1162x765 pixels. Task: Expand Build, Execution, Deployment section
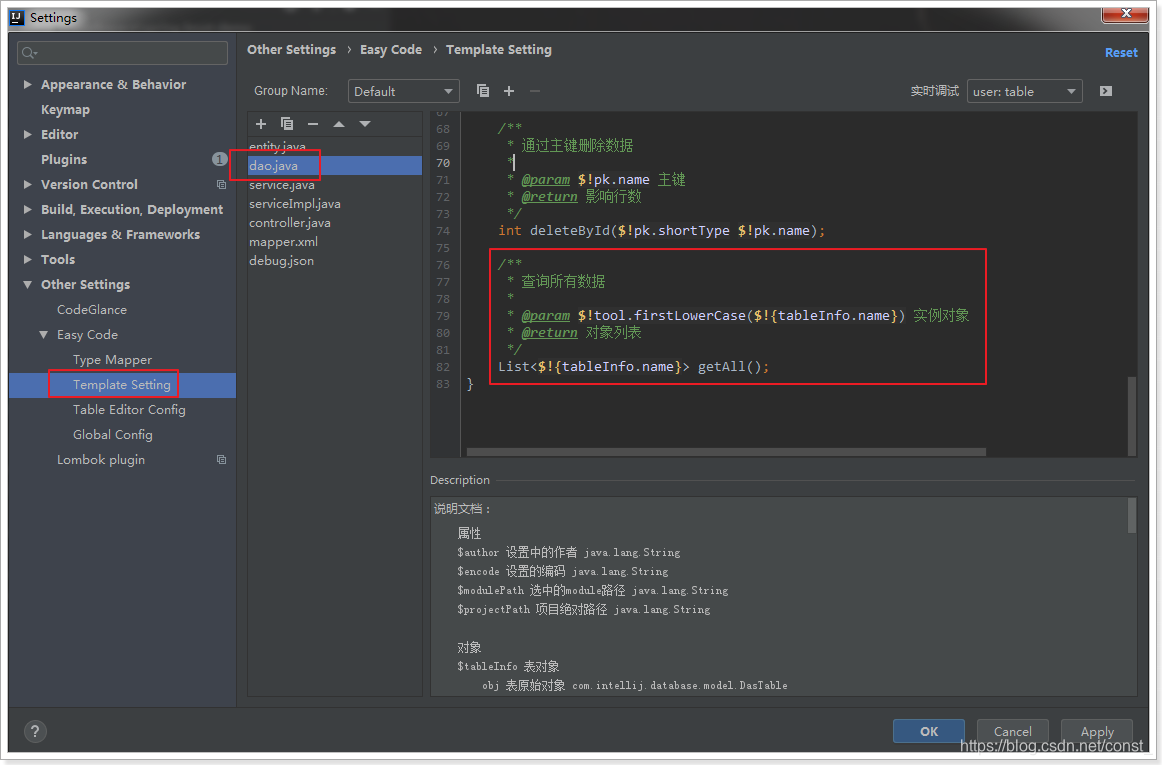click(x=27, y=209)
